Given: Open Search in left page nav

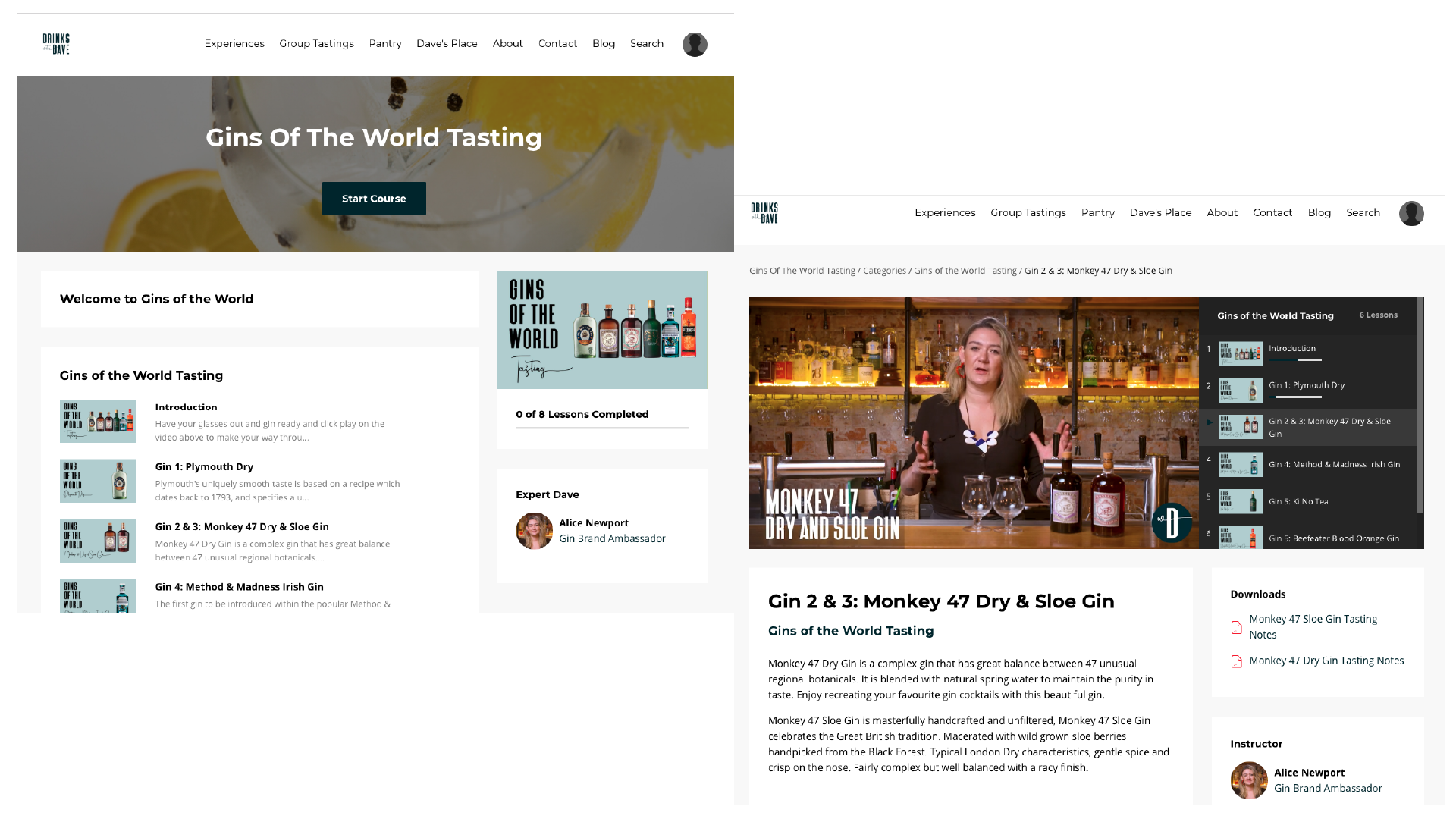Looking at the screenshot, I should click(647, 44).
